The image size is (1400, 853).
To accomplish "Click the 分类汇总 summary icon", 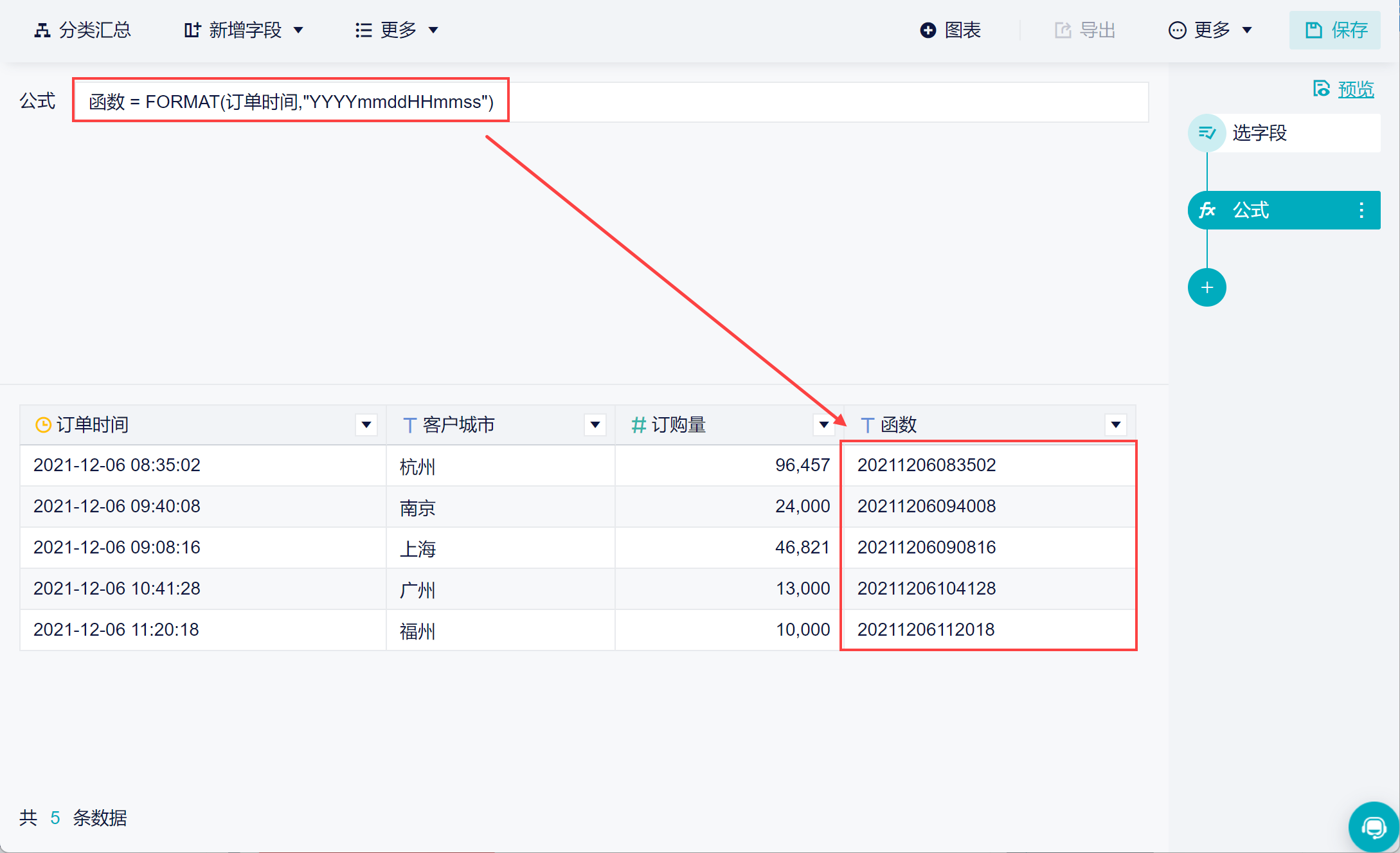I will coord(42,30).
